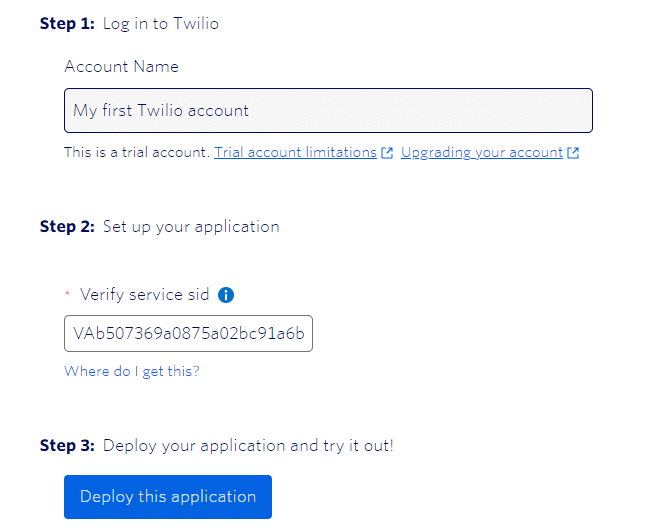Image resolution: width=650 pixels, height=528 pixels.
Task: Click the Log in to Twilio text
Action: (x=161, y=24)
